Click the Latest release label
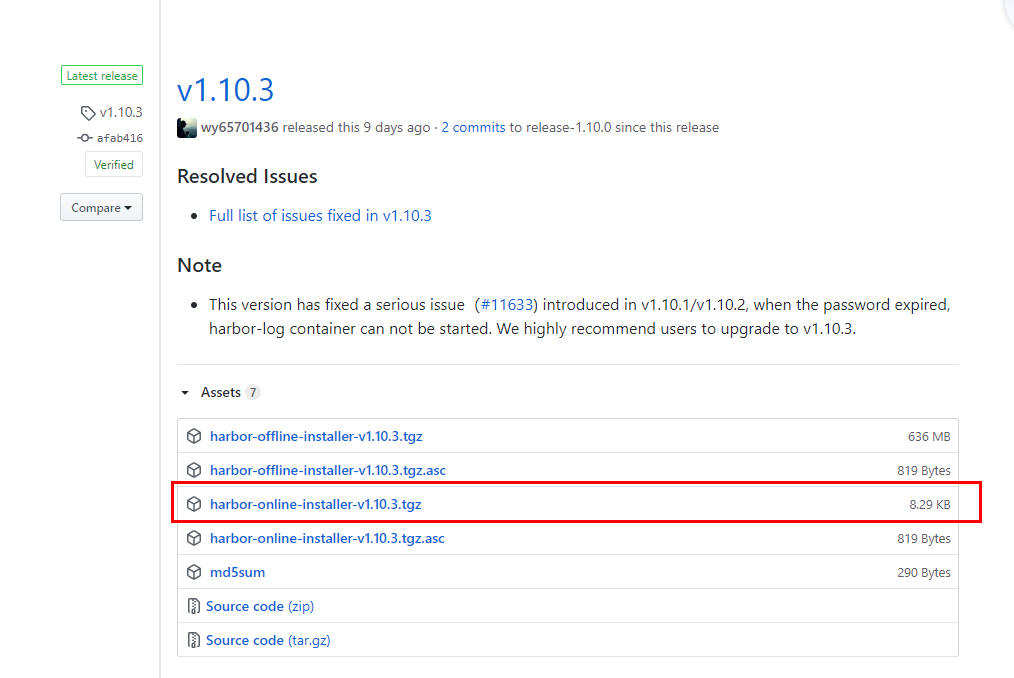This screenshot has width=1014, height=678. pyautogui.click(x=102, y=76)
